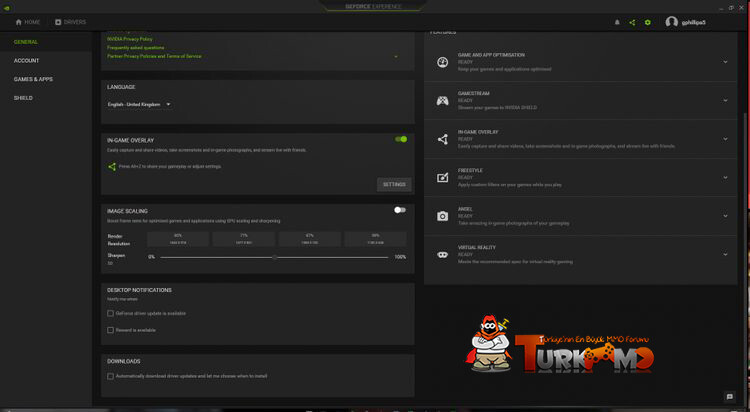Choose the 59% render resolution option
This screenshot has width=750, height=412.
click(x=375, y=239)
